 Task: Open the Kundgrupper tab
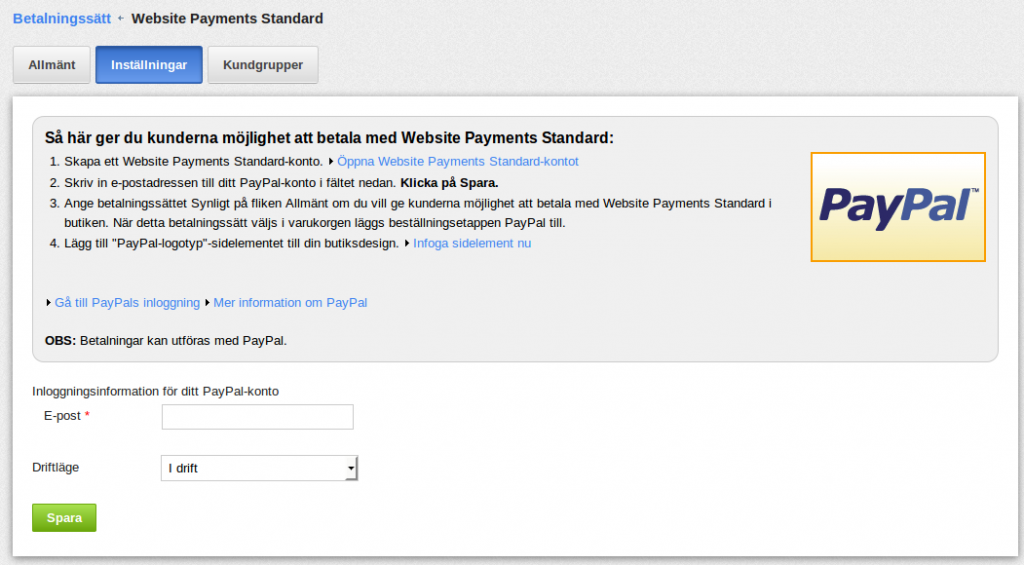pyautogui.click(x=263, y=65)
